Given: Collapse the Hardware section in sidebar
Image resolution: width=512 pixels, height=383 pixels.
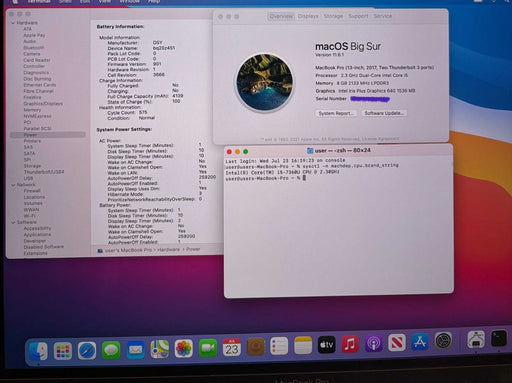Looking at the screenshot, I should 13,23.
